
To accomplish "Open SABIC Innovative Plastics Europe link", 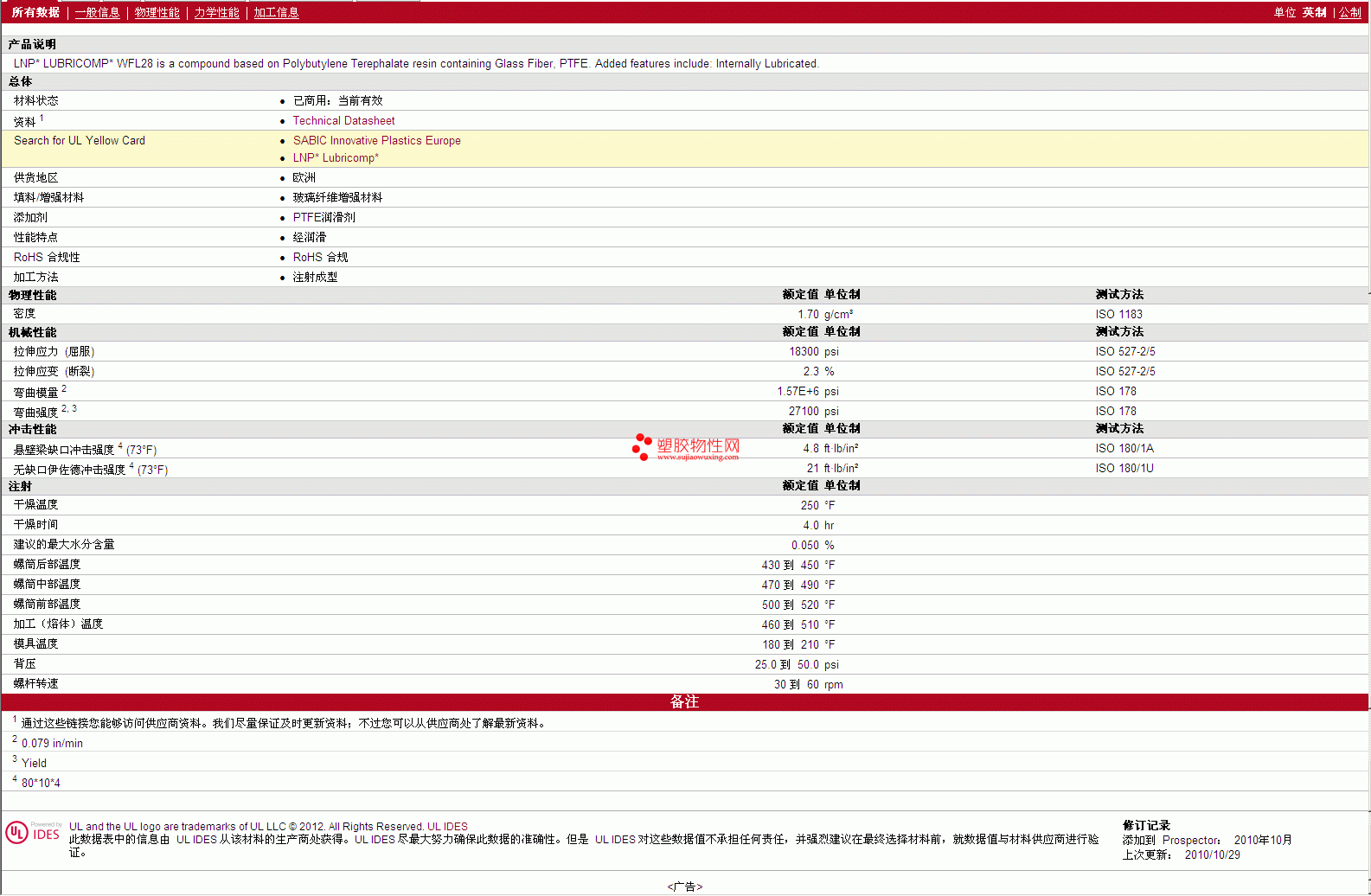I will pos(376,141).
